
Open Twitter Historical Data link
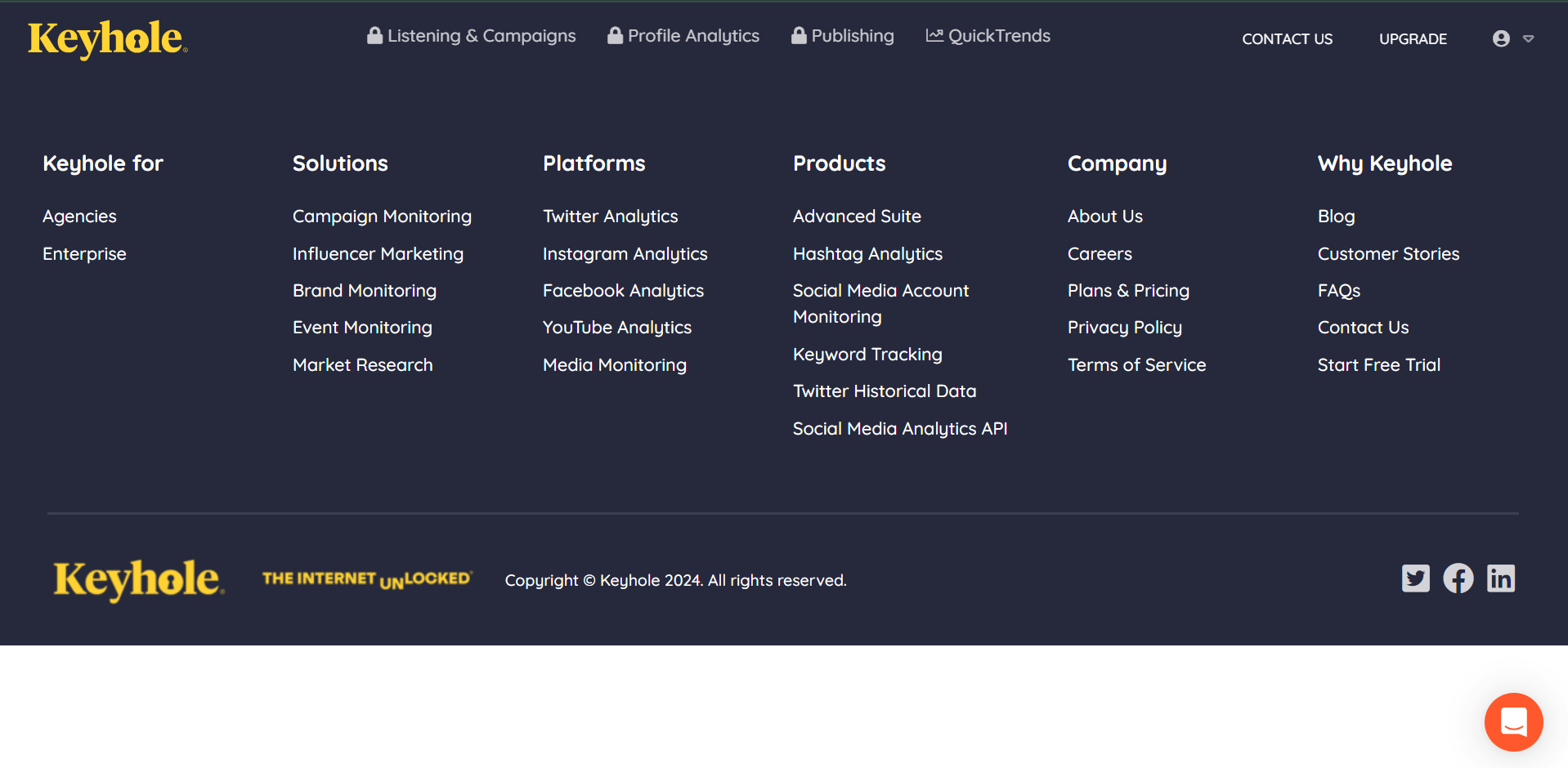coord(885,391)
